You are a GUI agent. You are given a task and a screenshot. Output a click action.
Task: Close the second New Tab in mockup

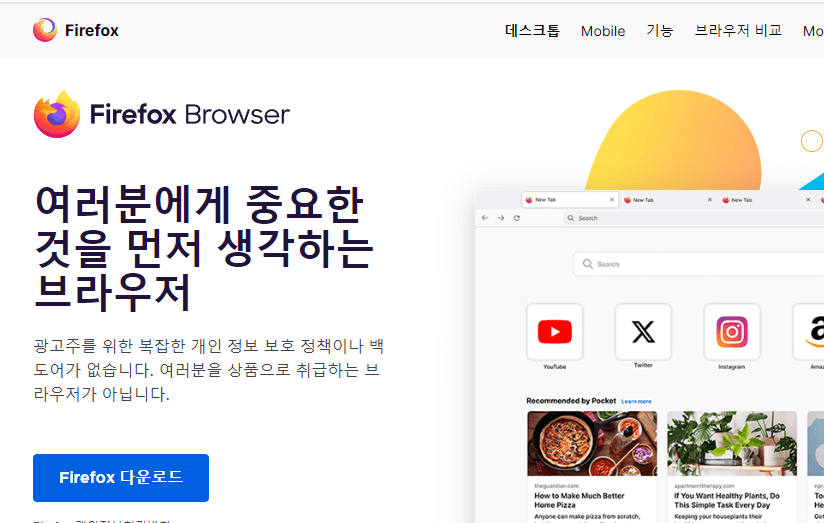pos(710,200)
